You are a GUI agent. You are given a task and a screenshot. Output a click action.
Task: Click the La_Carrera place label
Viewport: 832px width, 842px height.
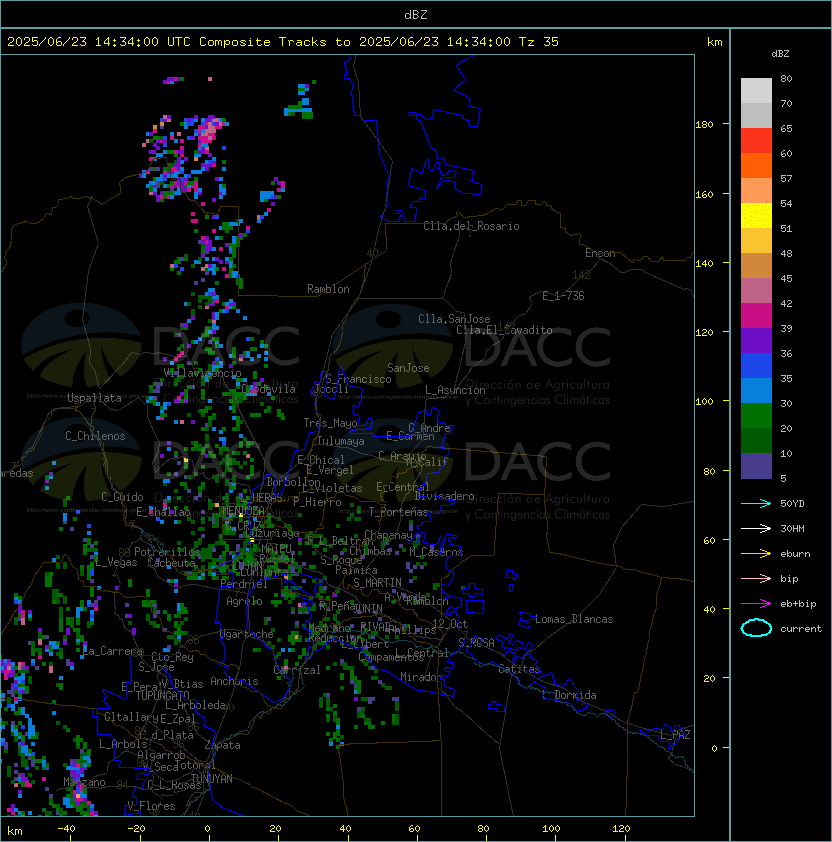coord(112,651)
